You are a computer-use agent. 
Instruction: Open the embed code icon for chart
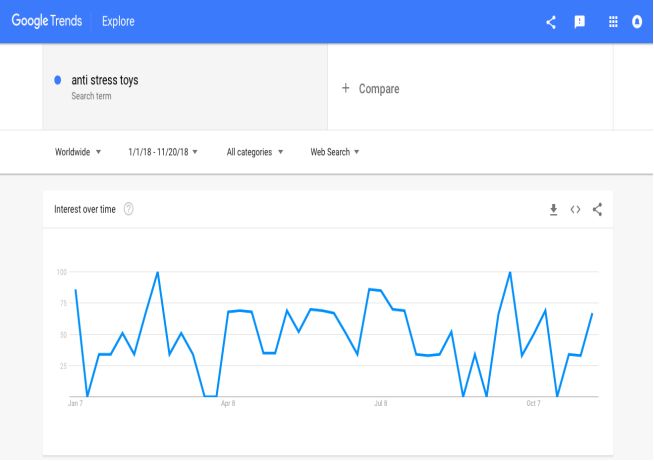click(575, 209)
